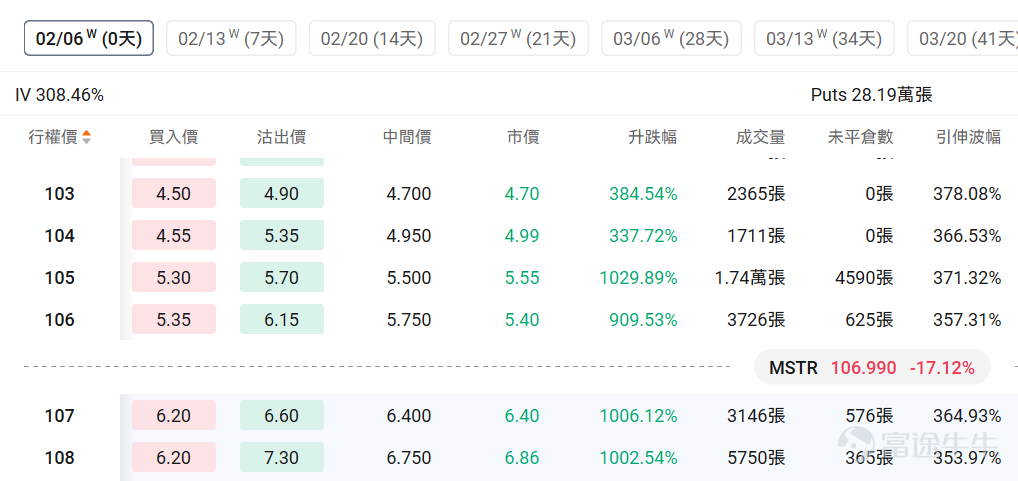Screen dimensions: 1018x481
Task: Click bid 6.20 in strike 108 row
Action: tap(174, 458)
